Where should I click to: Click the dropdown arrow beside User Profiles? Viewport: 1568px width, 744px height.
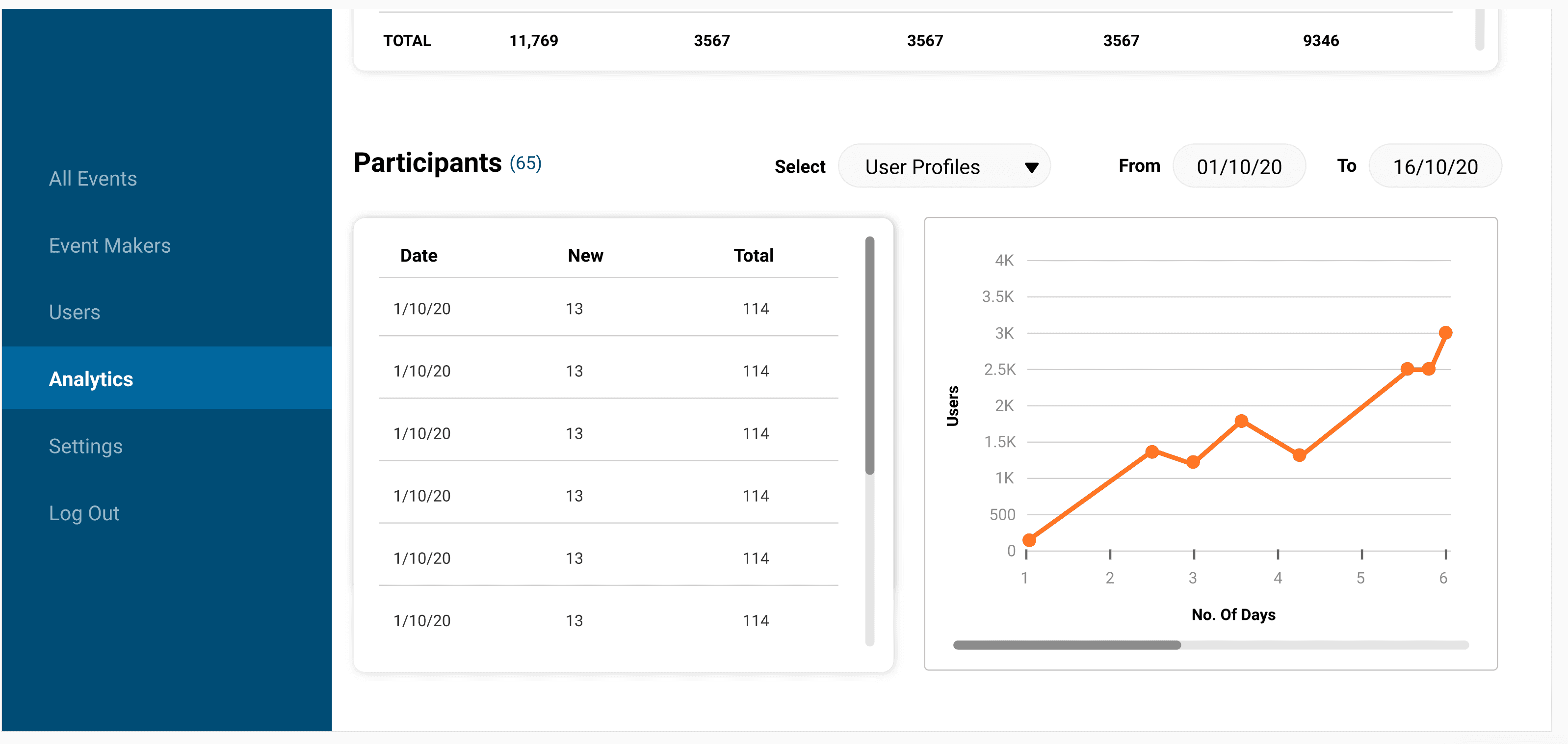coord(1031,167)
